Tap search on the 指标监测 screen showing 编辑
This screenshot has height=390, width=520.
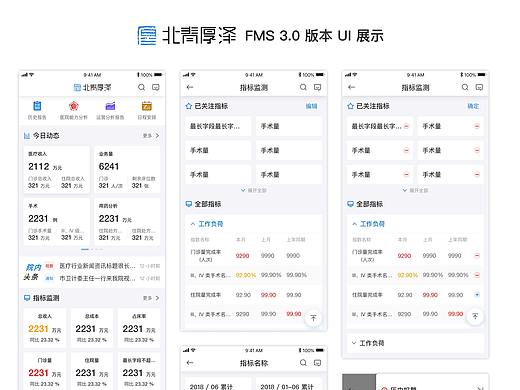point(303,87)
